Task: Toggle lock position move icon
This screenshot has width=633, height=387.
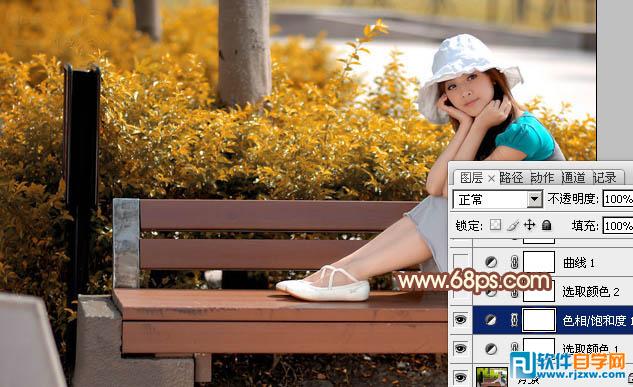Action: [529, 225]
